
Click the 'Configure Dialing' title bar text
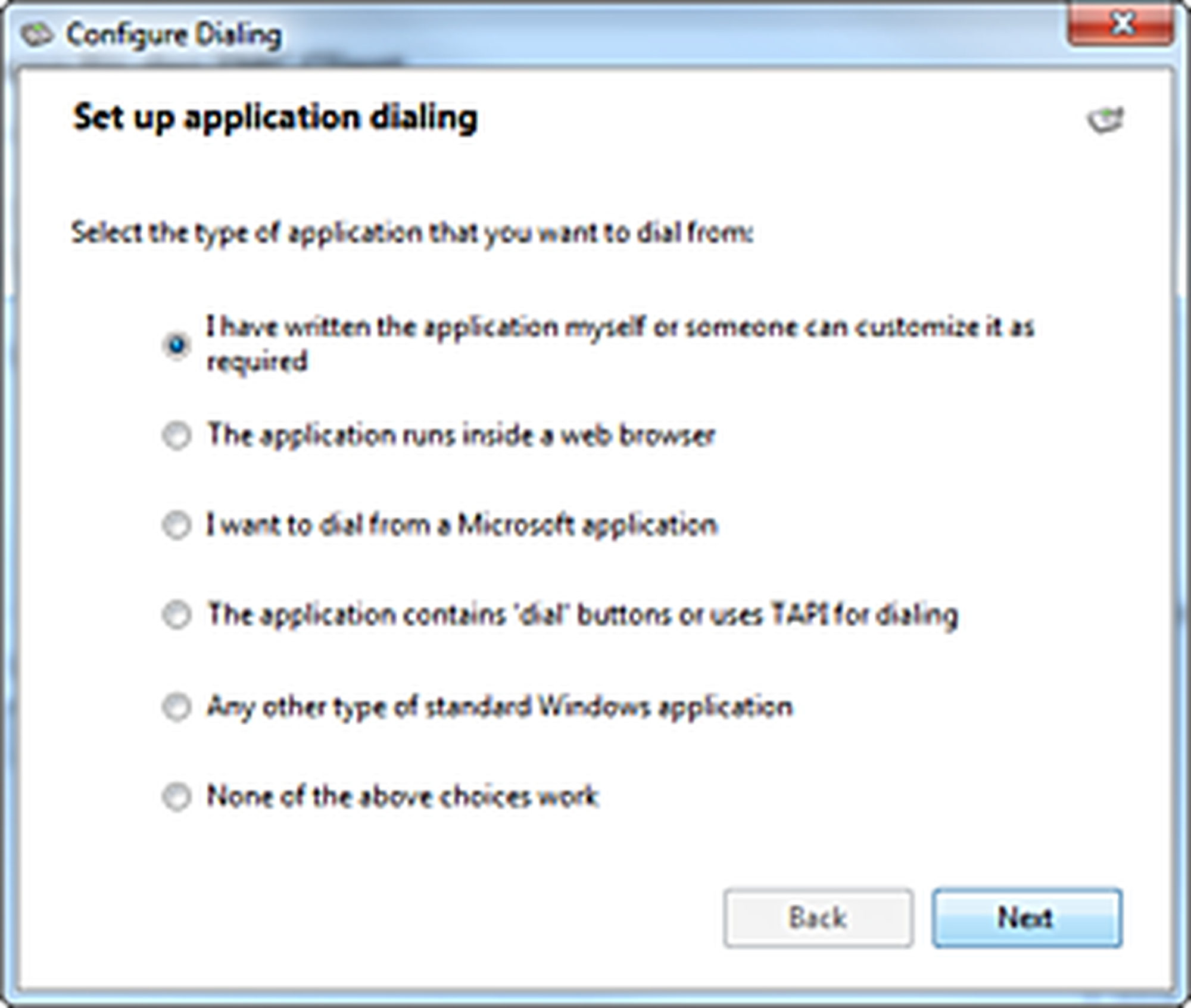tap(174, 35)
